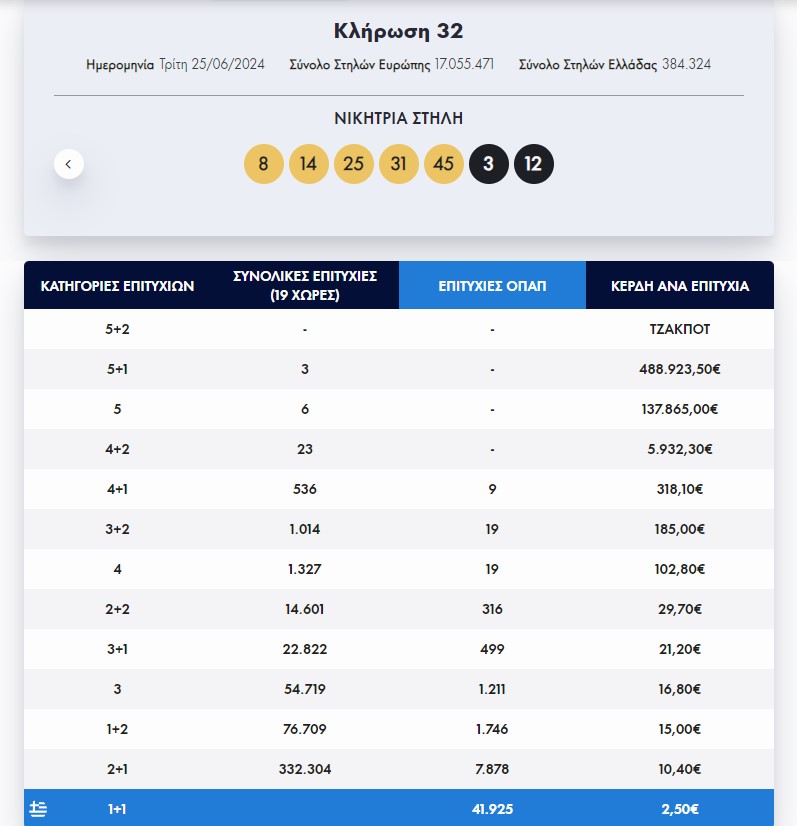Click the black bonus ball showing 12
The width and height of the screenshot is (797, 826).
534,163
